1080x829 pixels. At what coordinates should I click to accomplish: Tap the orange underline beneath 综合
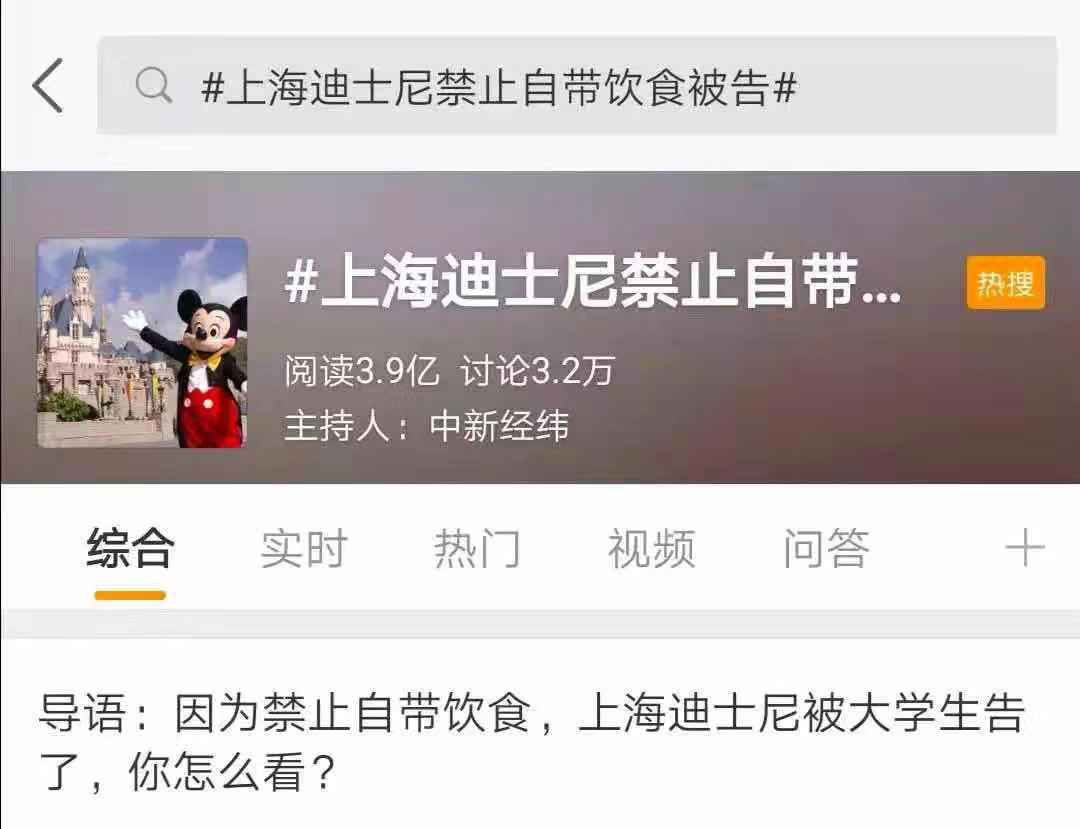tap(130, 596)
